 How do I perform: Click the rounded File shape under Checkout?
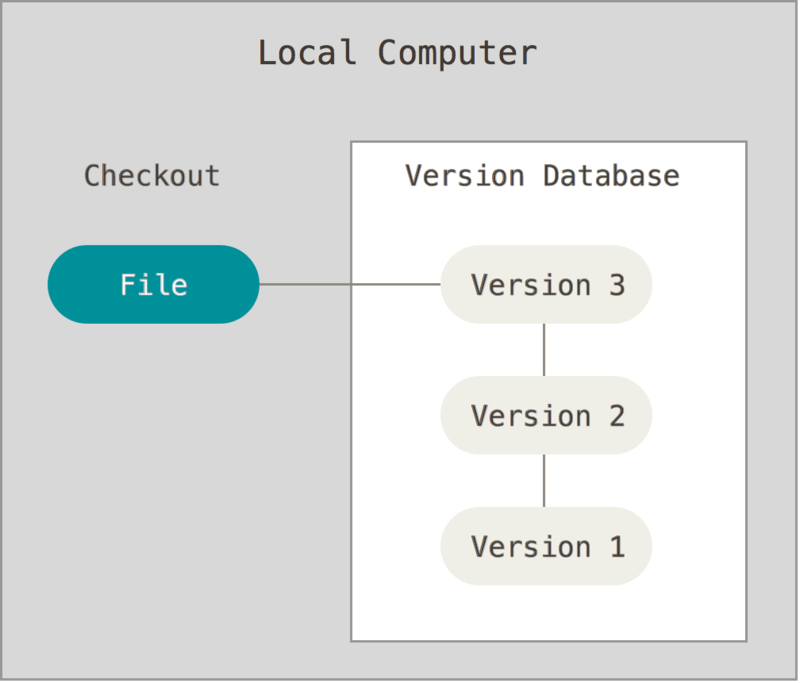(152, 284)
